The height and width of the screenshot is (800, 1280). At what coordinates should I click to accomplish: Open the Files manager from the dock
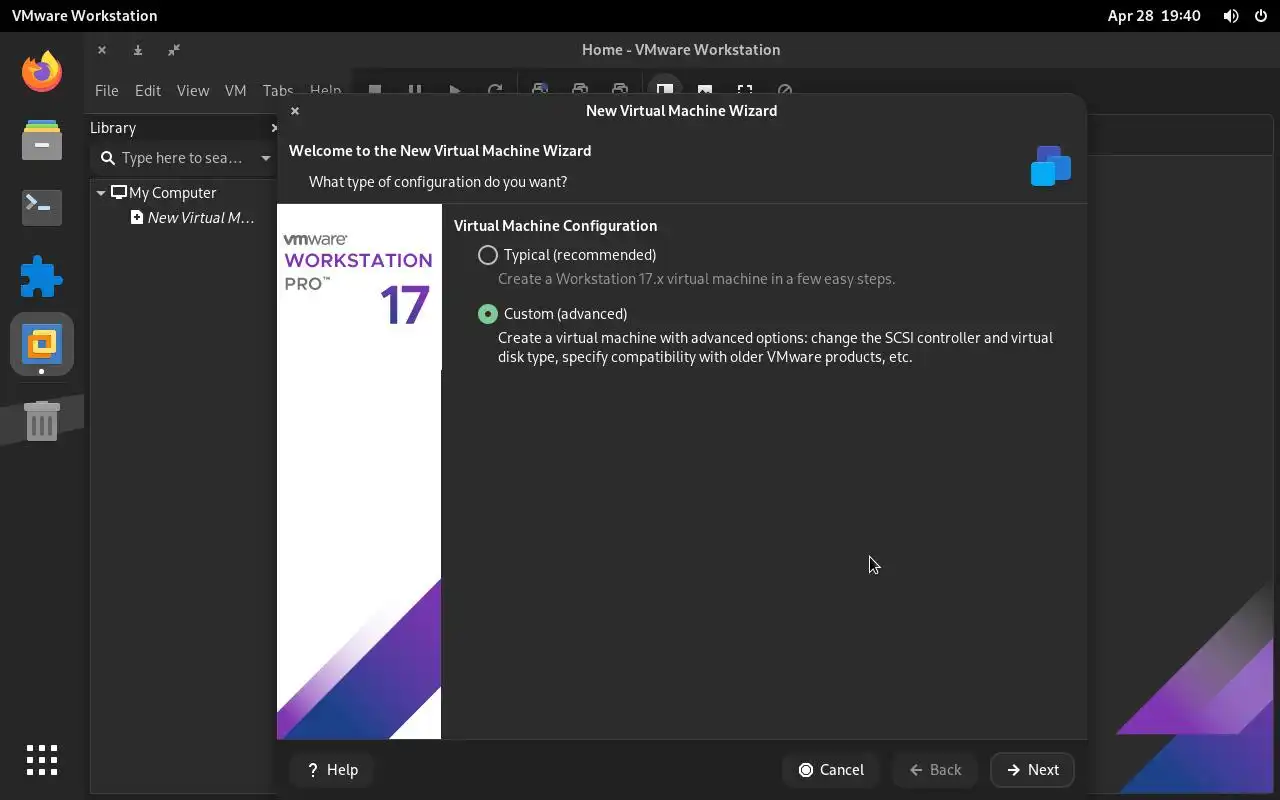pyautogui.click(x=42, y=139)
